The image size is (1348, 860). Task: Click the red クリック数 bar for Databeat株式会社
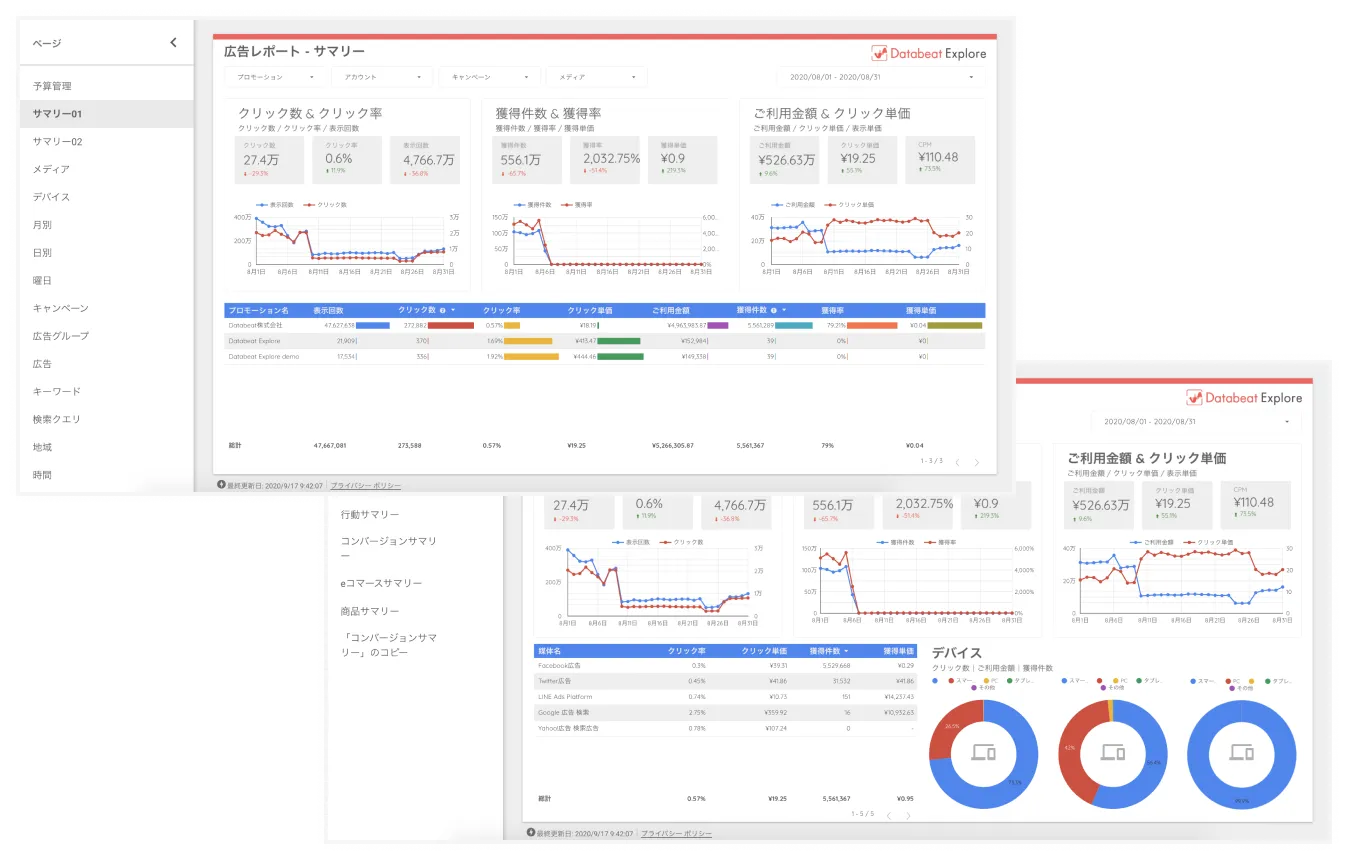click(x=451, y=325)
